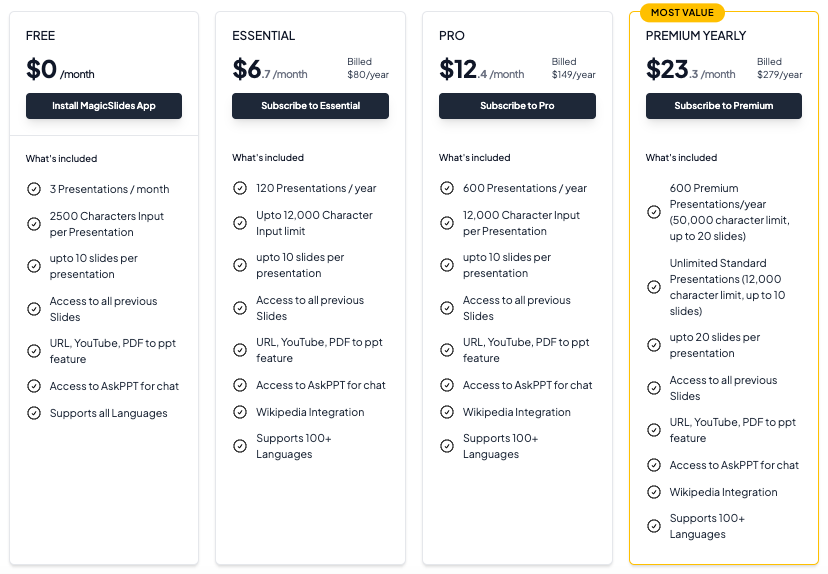Click the Install MagicSlides App button
Image resolution: width=828 pixels, height=574 pixels.
click(104, 106)
